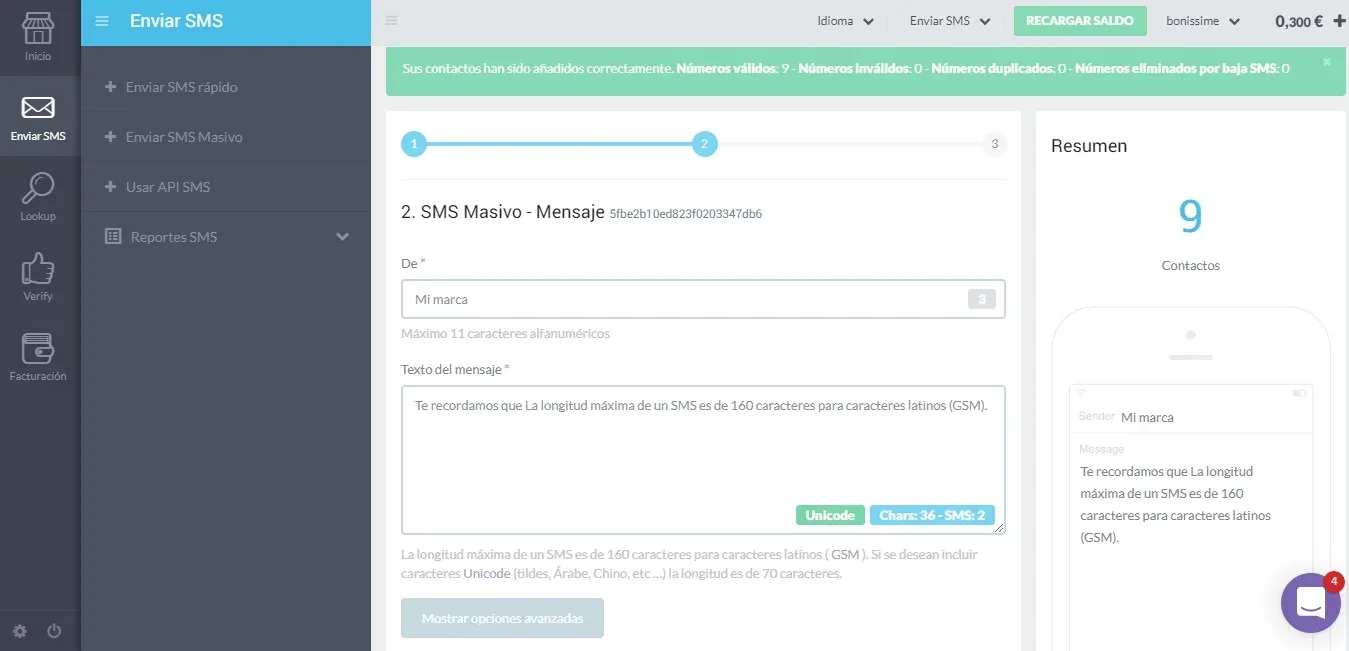The image size is (1349, 651).
Task: Open settings gear in sidebar footer
Action: pos(20,631)
